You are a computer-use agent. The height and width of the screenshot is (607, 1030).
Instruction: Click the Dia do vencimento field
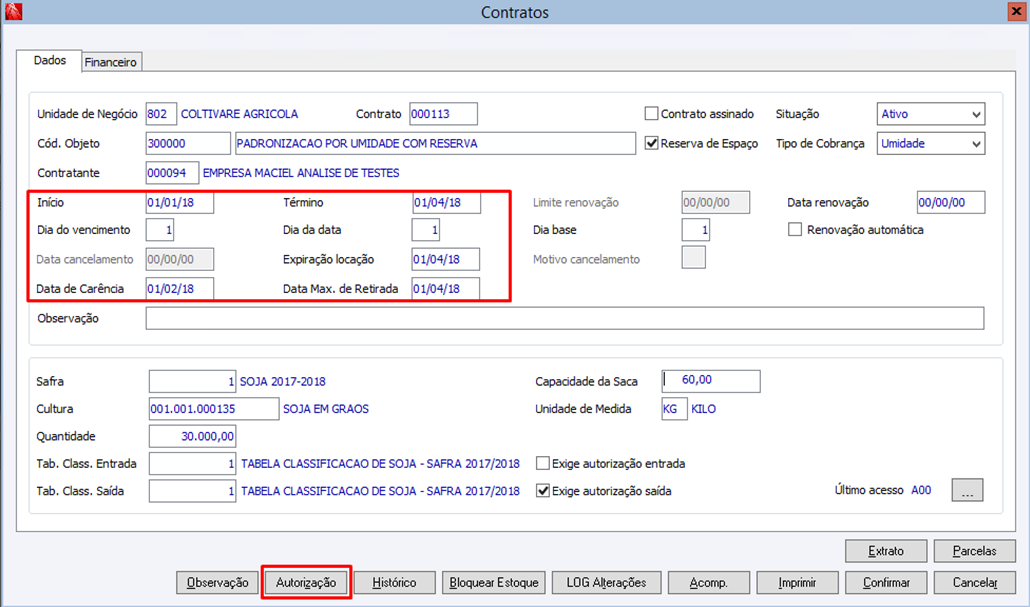160,230
